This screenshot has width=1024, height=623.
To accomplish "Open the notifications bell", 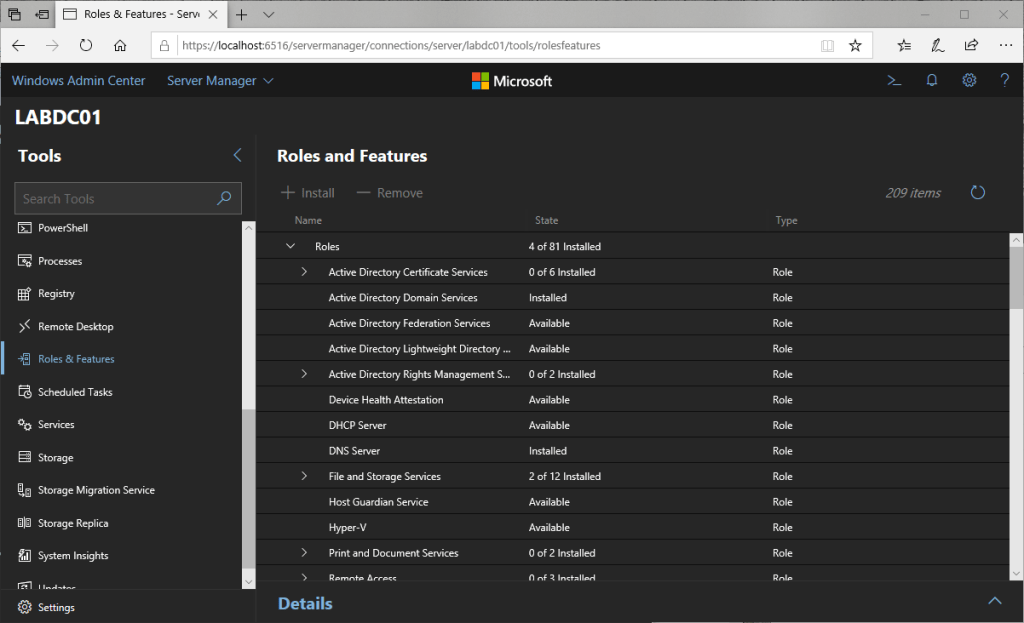I will [x=932, y=81].
